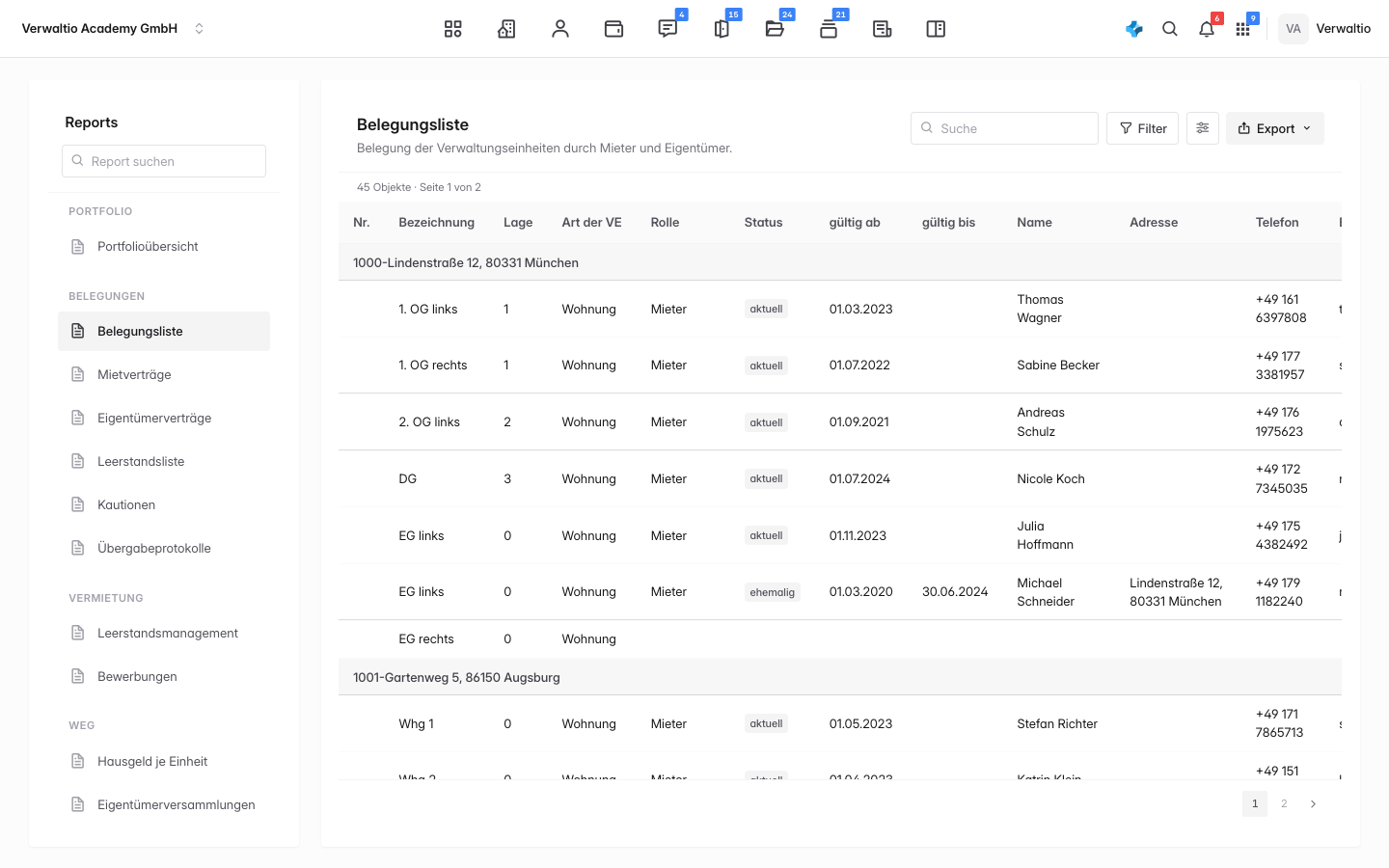Open column settings sliders icon
Screen dimensions: 1389x868
point(1203,128)
